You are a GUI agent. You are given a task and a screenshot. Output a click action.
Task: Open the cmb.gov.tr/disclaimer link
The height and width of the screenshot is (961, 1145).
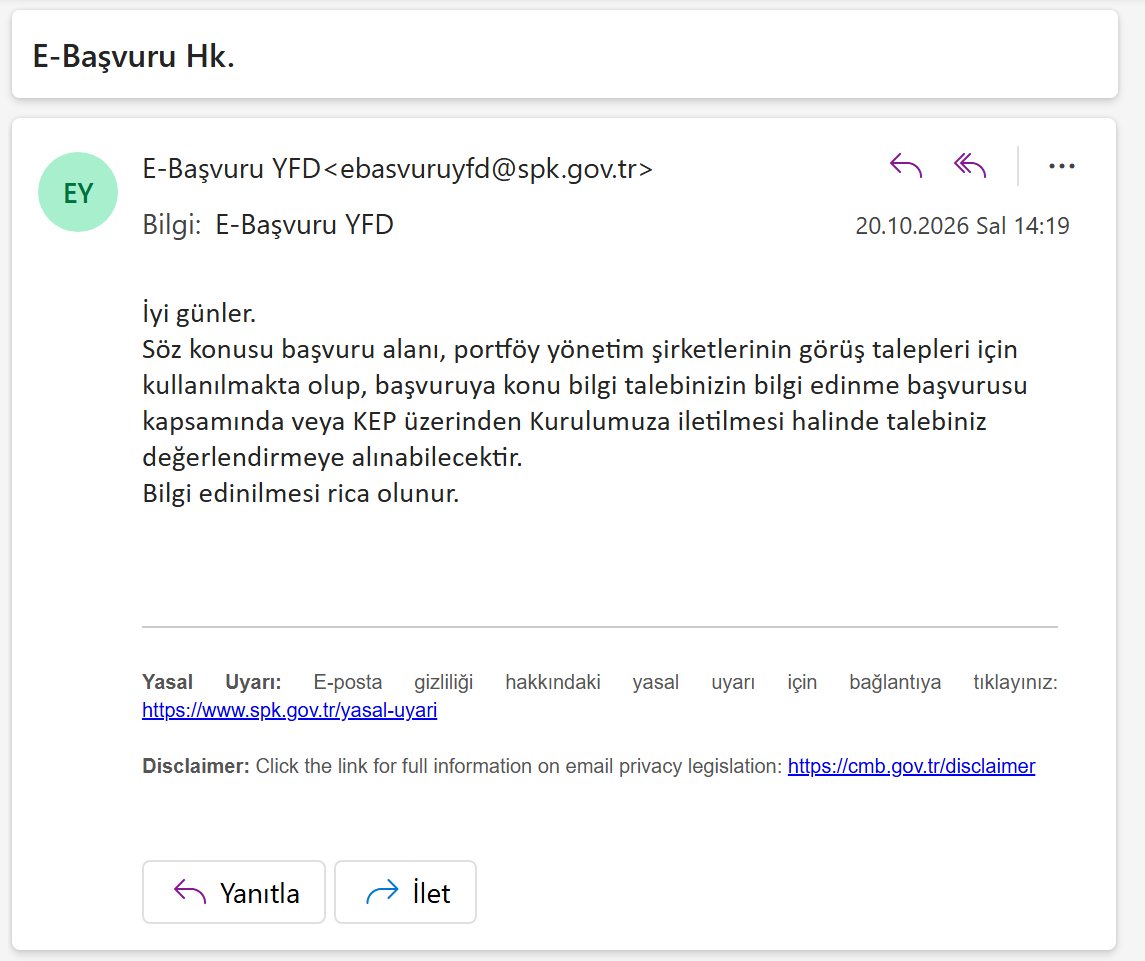click(x=911, y=766)
